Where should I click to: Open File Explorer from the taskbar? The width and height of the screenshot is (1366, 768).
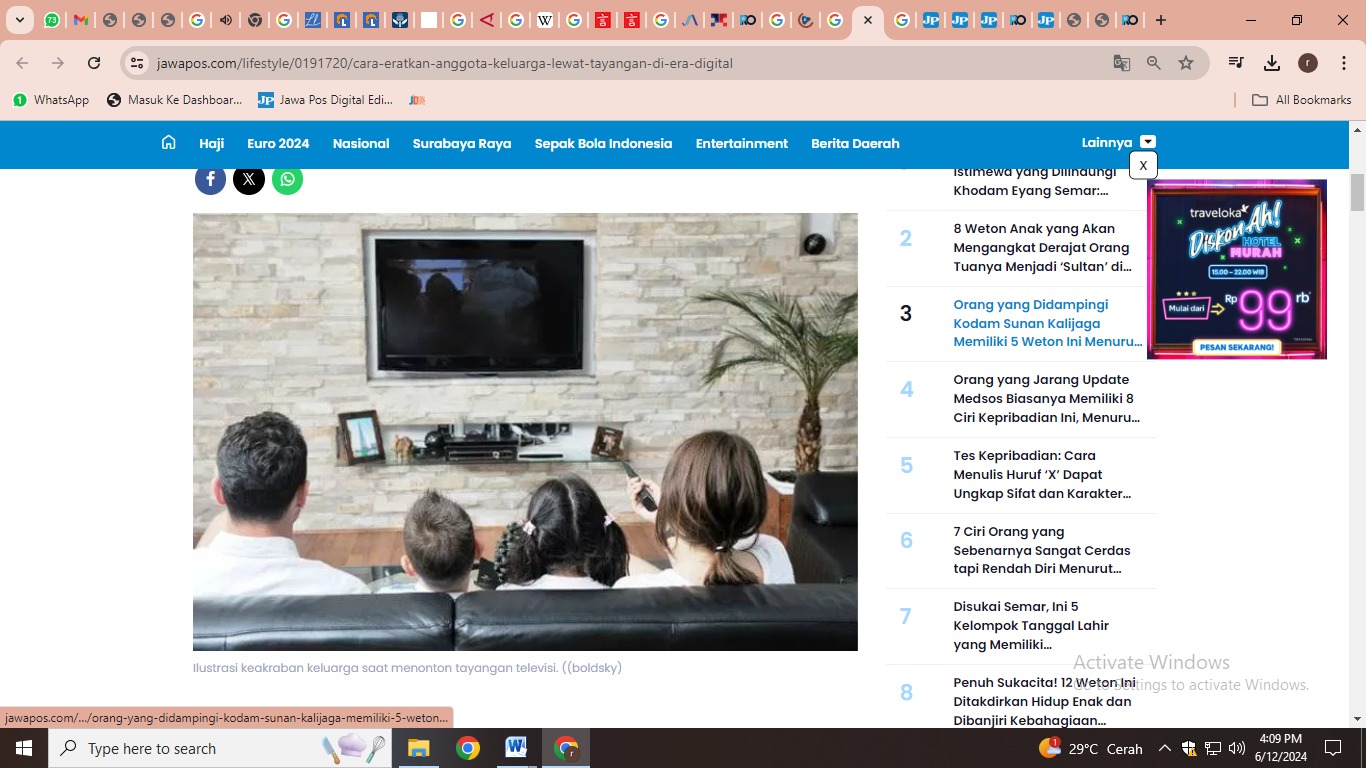click(x=418, y=748)
